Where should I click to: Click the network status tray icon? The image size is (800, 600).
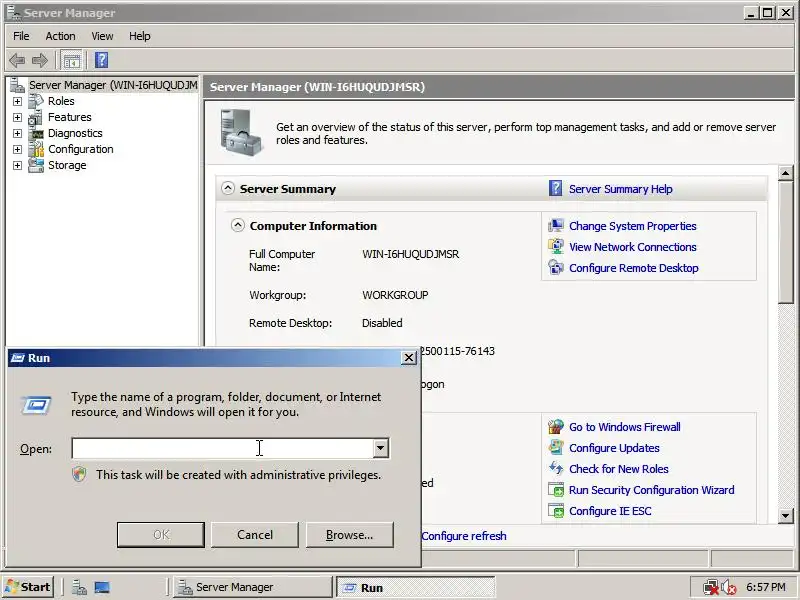(x=710, y=587)
